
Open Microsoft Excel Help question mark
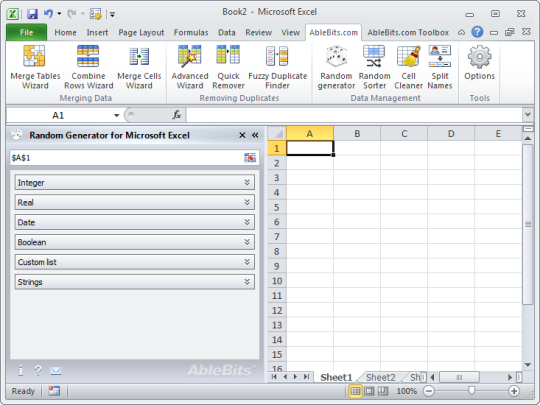click(477, 32)
